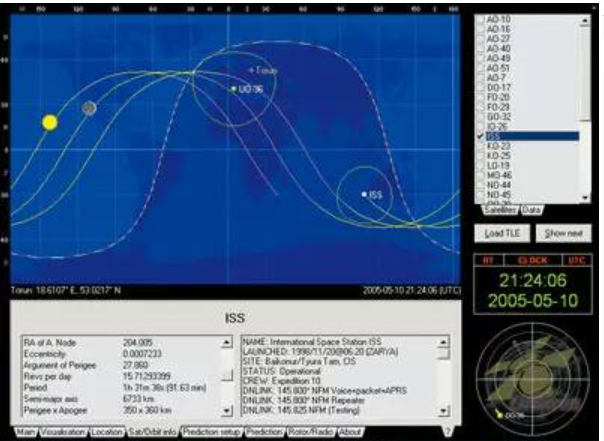Select NO-45 in the satellite list
The height and width of the screenshot is (441, 604).
pos(499,195)
